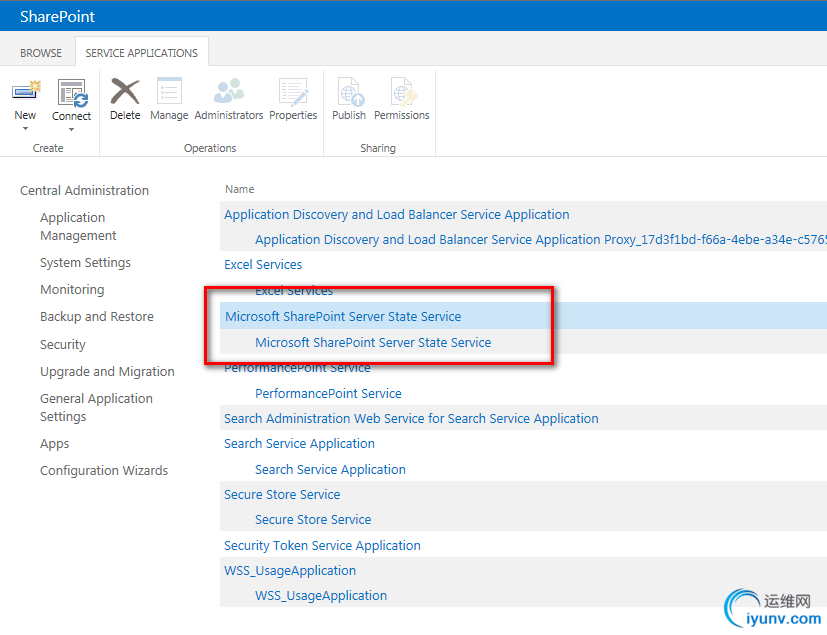Viewport: 827px width, 635px height.
Task: Open Properties from the ribbon
Action: coord(293,93)
